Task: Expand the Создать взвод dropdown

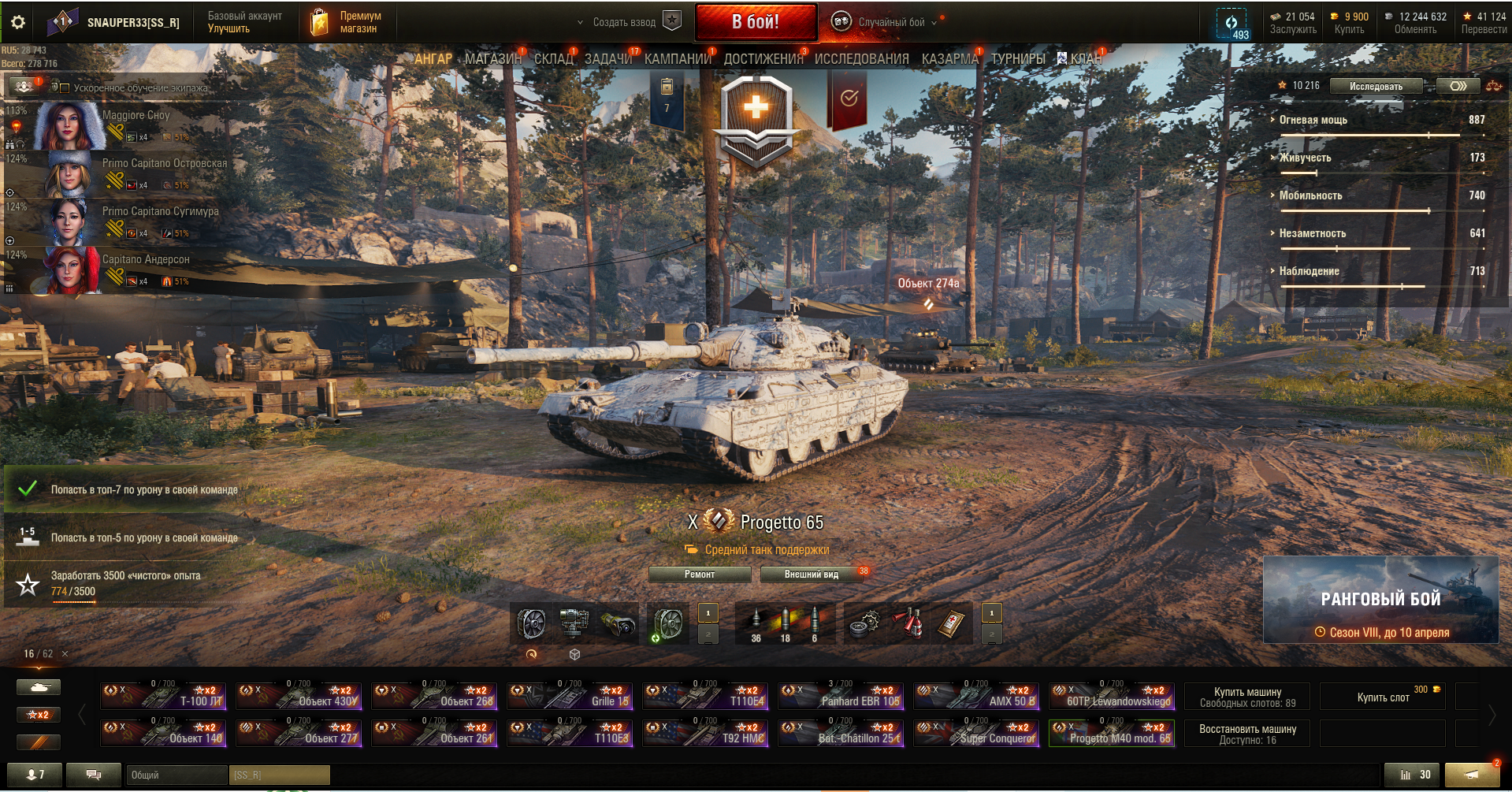Action: 617,22
